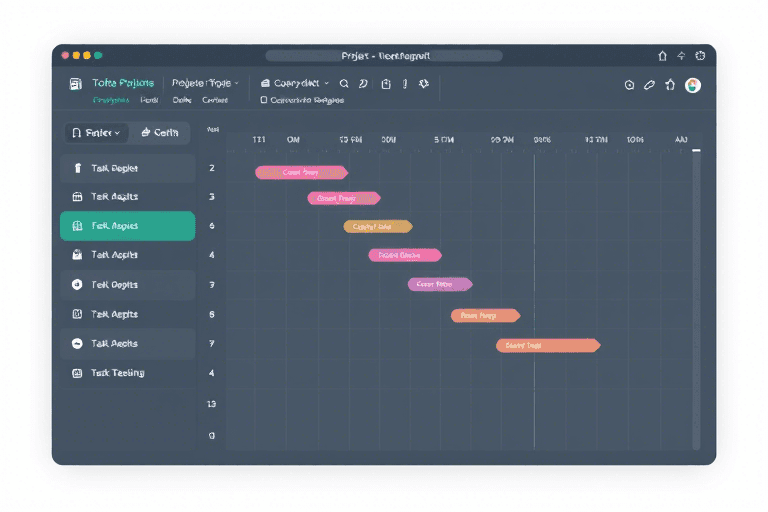Screen dimensions: 768x512
Task: Click the user profile avatar
Action: pyautogui.click(x=692, y=85)
